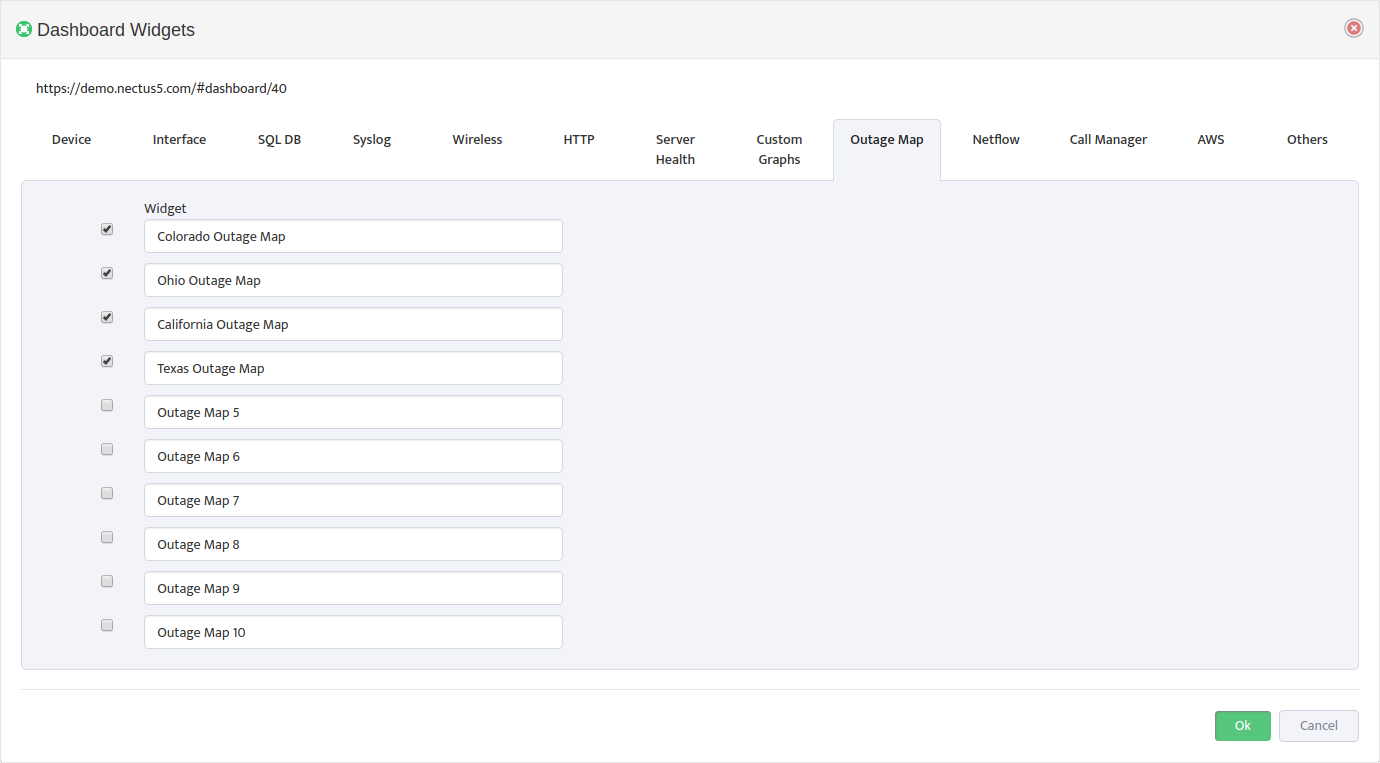Open the Call Manager tab
Screen dimensions: 1380x763
click(x=1108, y=140)
